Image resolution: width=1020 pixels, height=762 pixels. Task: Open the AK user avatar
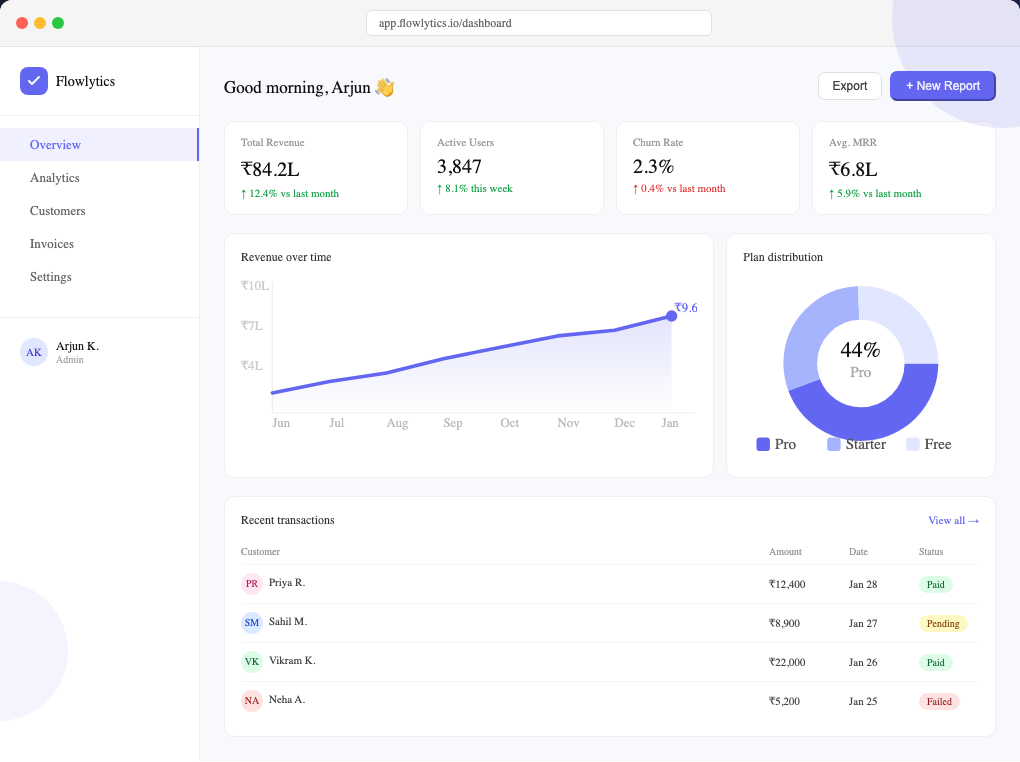click(x=34, y=352)
